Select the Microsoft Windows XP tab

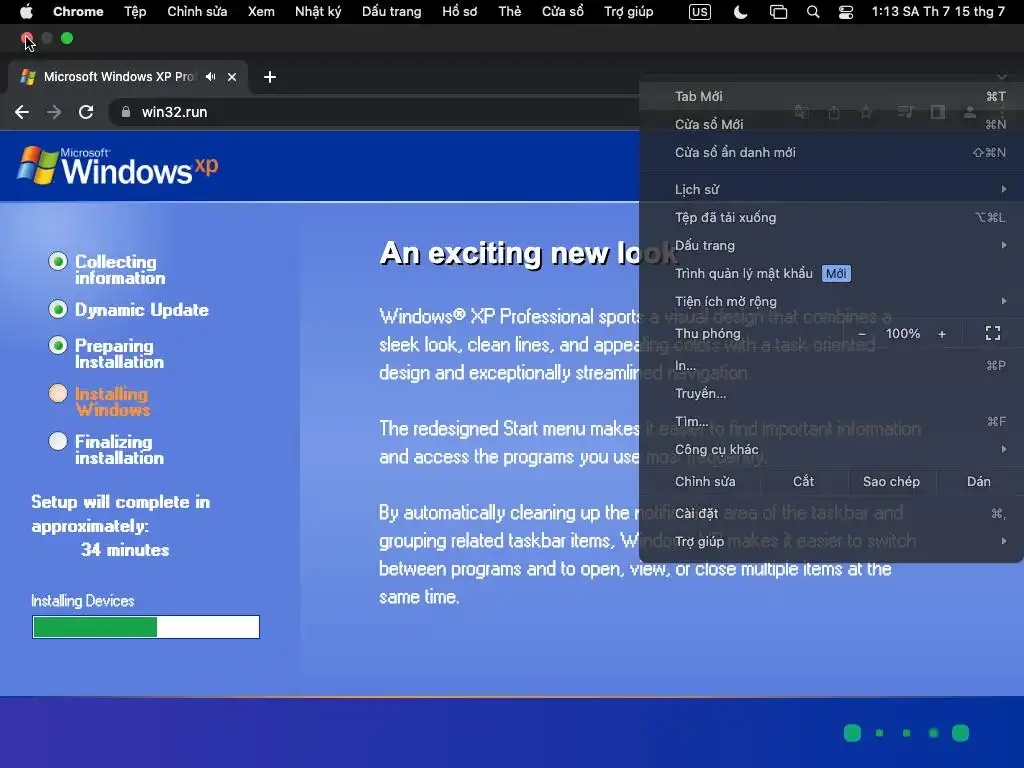127,77
